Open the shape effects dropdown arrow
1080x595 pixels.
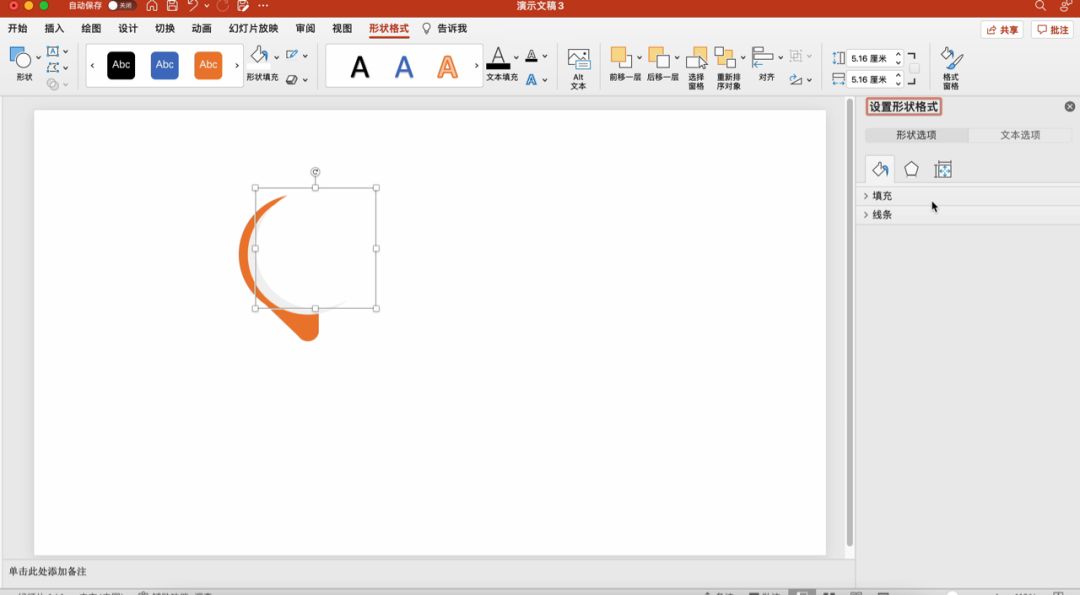305,80
